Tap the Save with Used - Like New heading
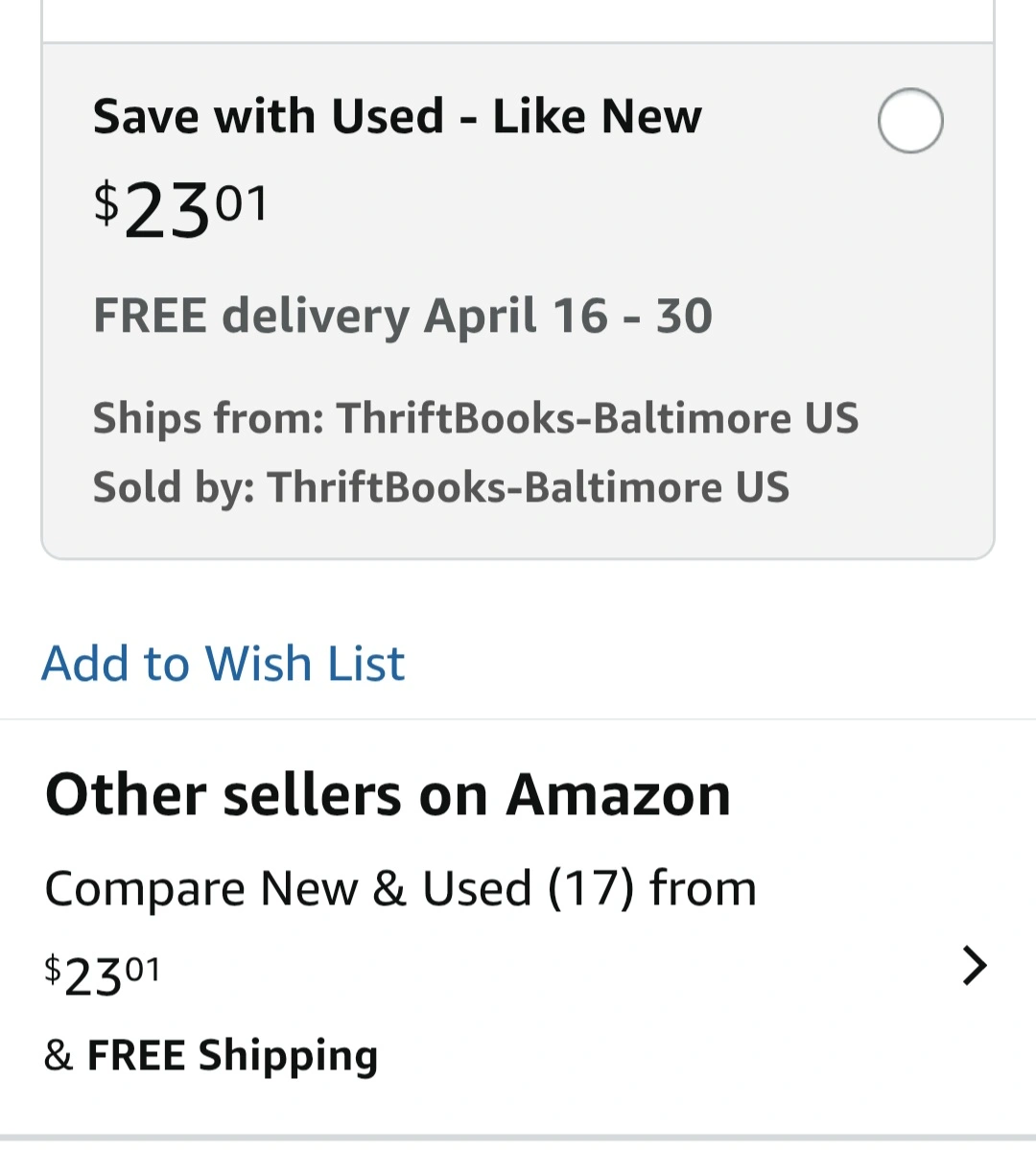The image size is (1036, 1150). click(397, 117)
